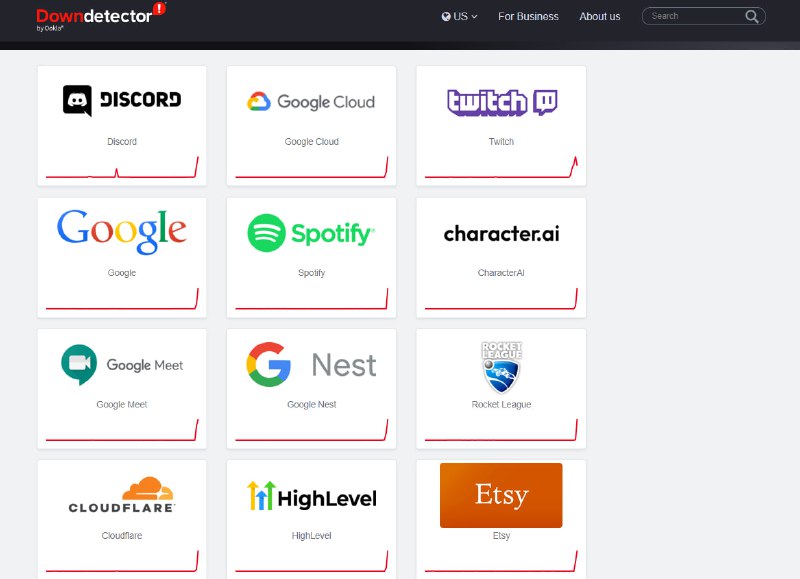
Task: View the Google Cloud outage sparkline chart
Action: coord(311,167)
